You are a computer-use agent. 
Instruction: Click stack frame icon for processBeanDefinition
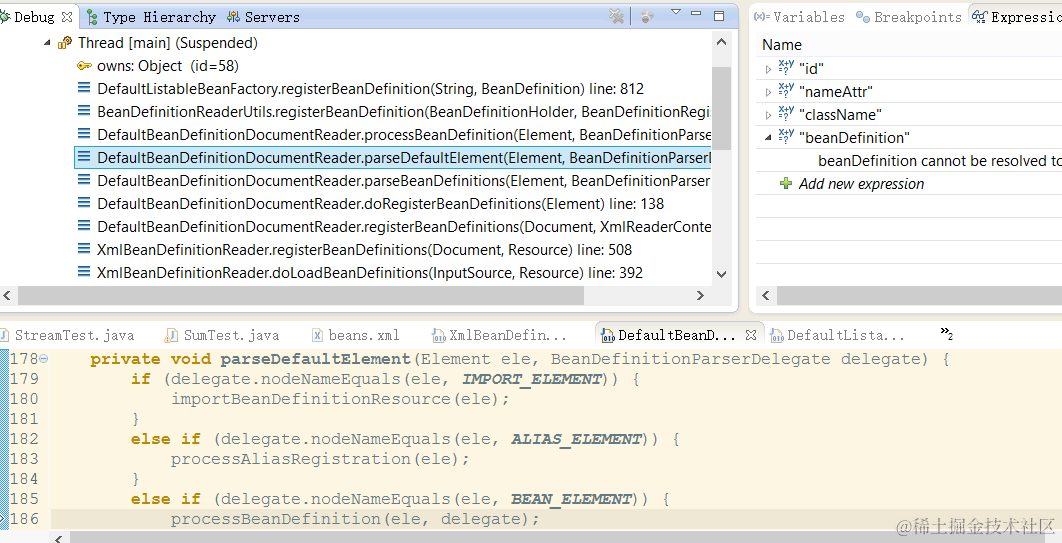click(84, 134)
